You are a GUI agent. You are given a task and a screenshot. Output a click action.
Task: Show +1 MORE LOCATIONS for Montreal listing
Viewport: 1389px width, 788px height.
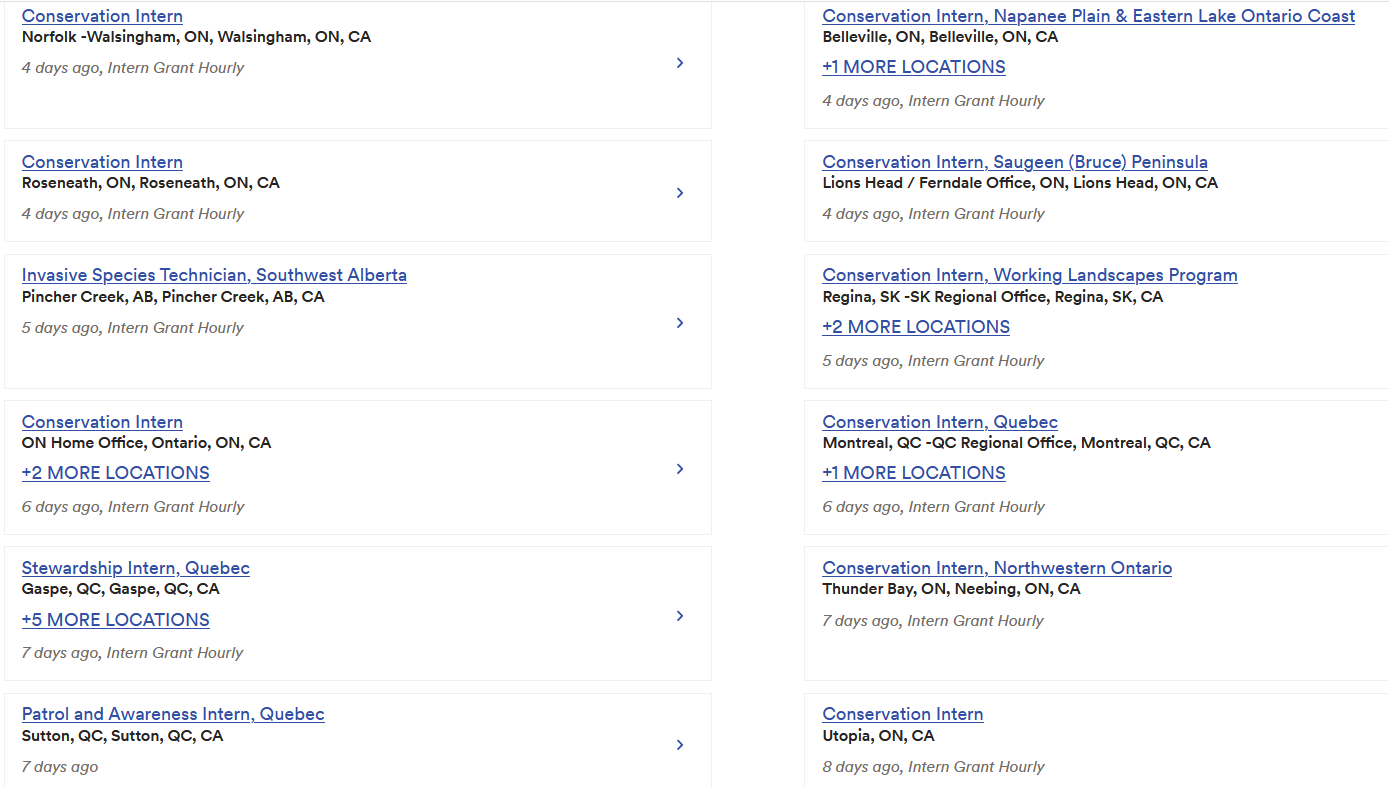coord(914,473)
